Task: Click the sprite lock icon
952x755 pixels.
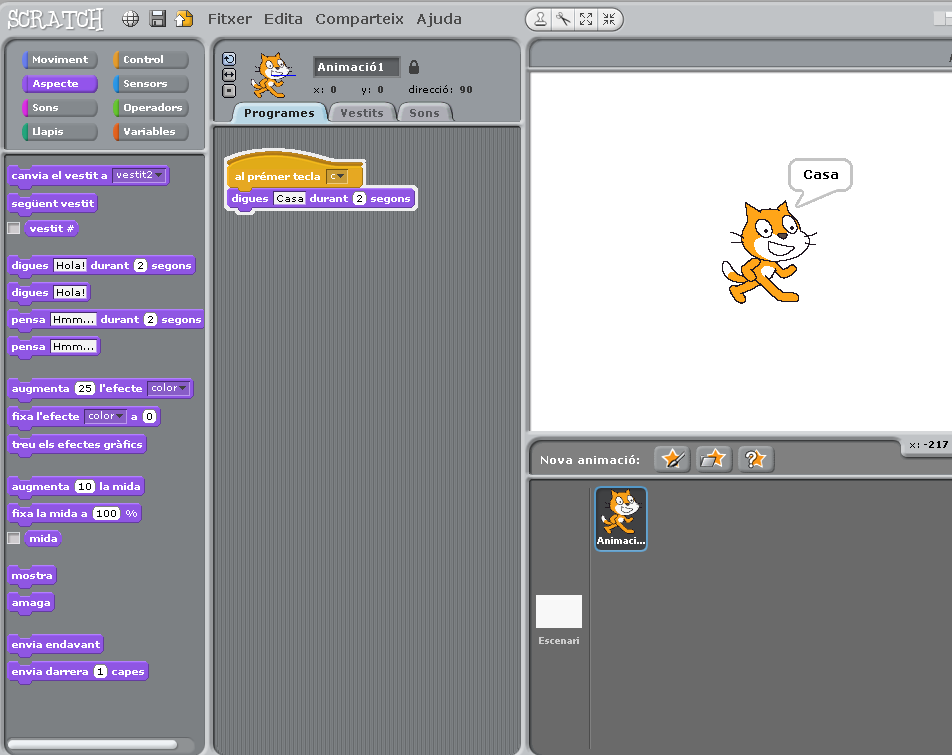Action: pos(413,67)
